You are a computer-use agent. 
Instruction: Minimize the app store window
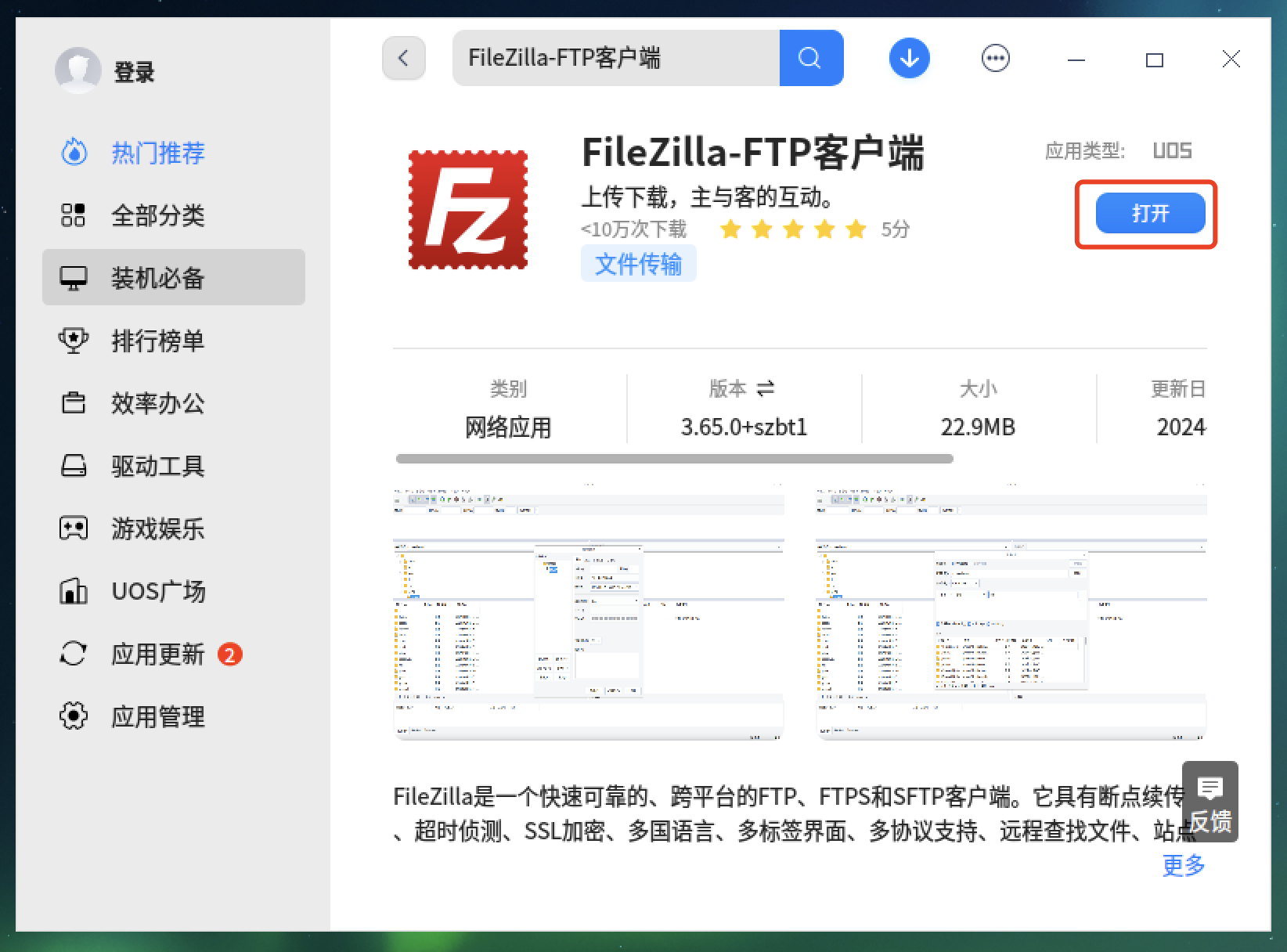(1076, 59)
